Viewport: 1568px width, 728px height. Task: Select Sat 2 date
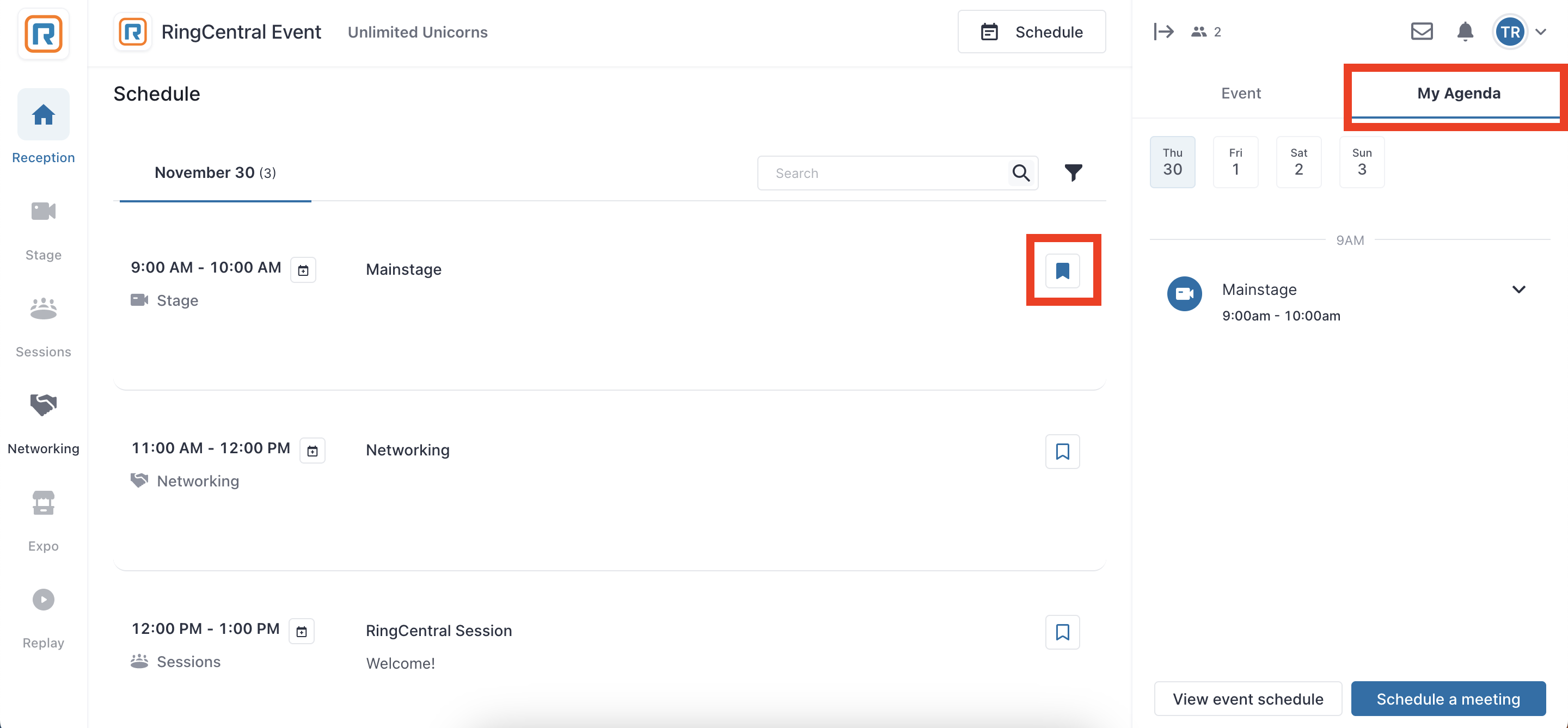[1298, 162]
